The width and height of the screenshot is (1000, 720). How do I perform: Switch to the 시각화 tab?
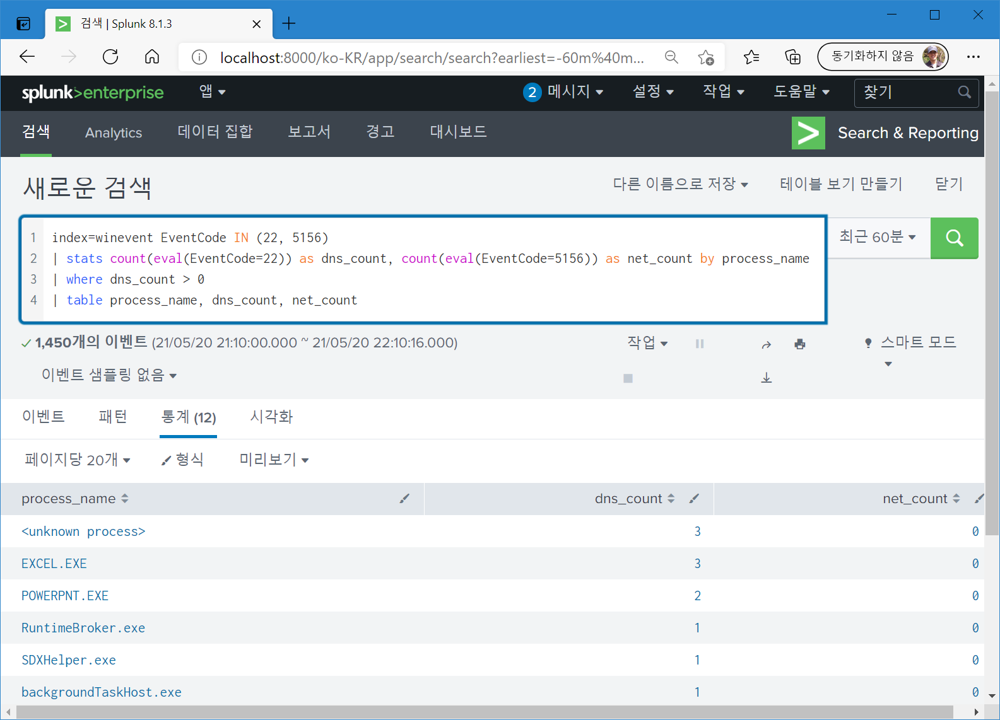(x=270, y=416)
